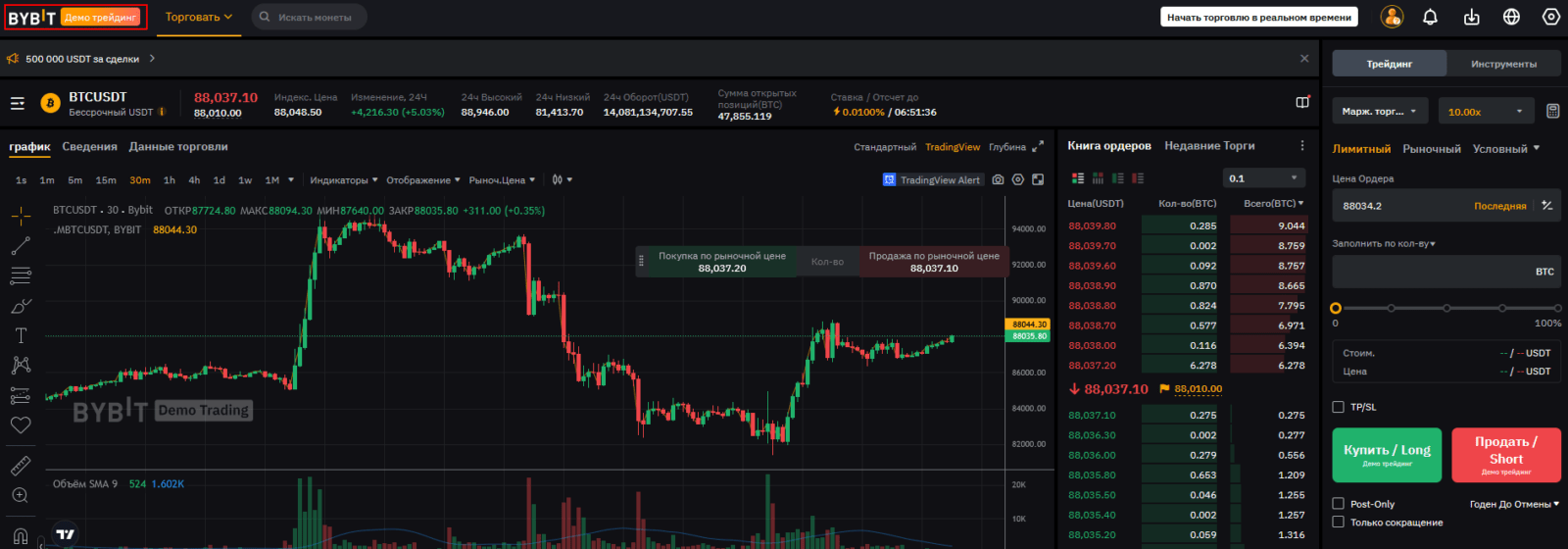The height and width of the screenshot is (549, 1568).
Task: Open the calculator icon near leverage
Action: (1552, 111)
